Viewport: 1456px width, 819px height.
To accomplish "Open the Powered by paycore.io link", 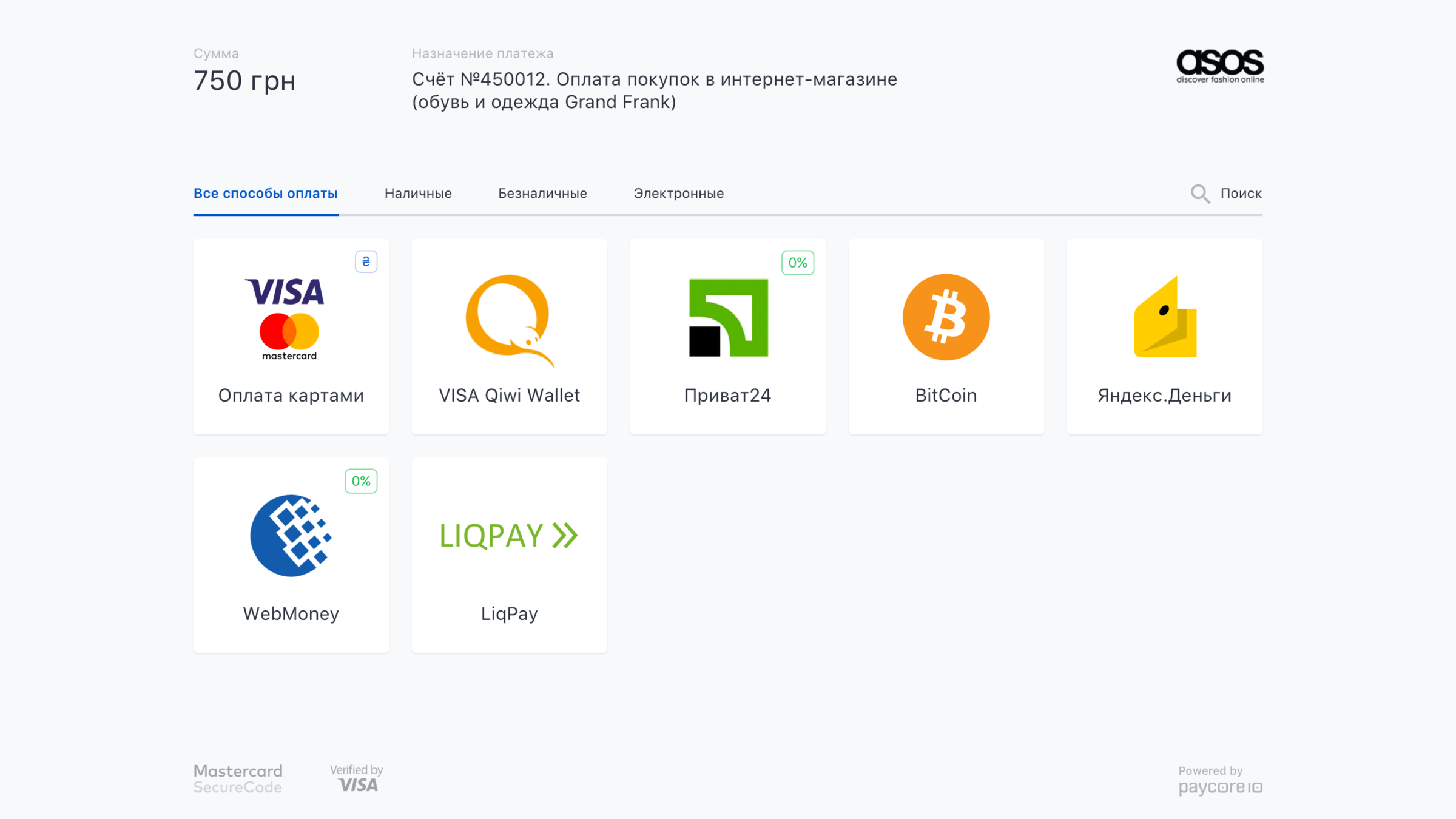I will 1219,780.
